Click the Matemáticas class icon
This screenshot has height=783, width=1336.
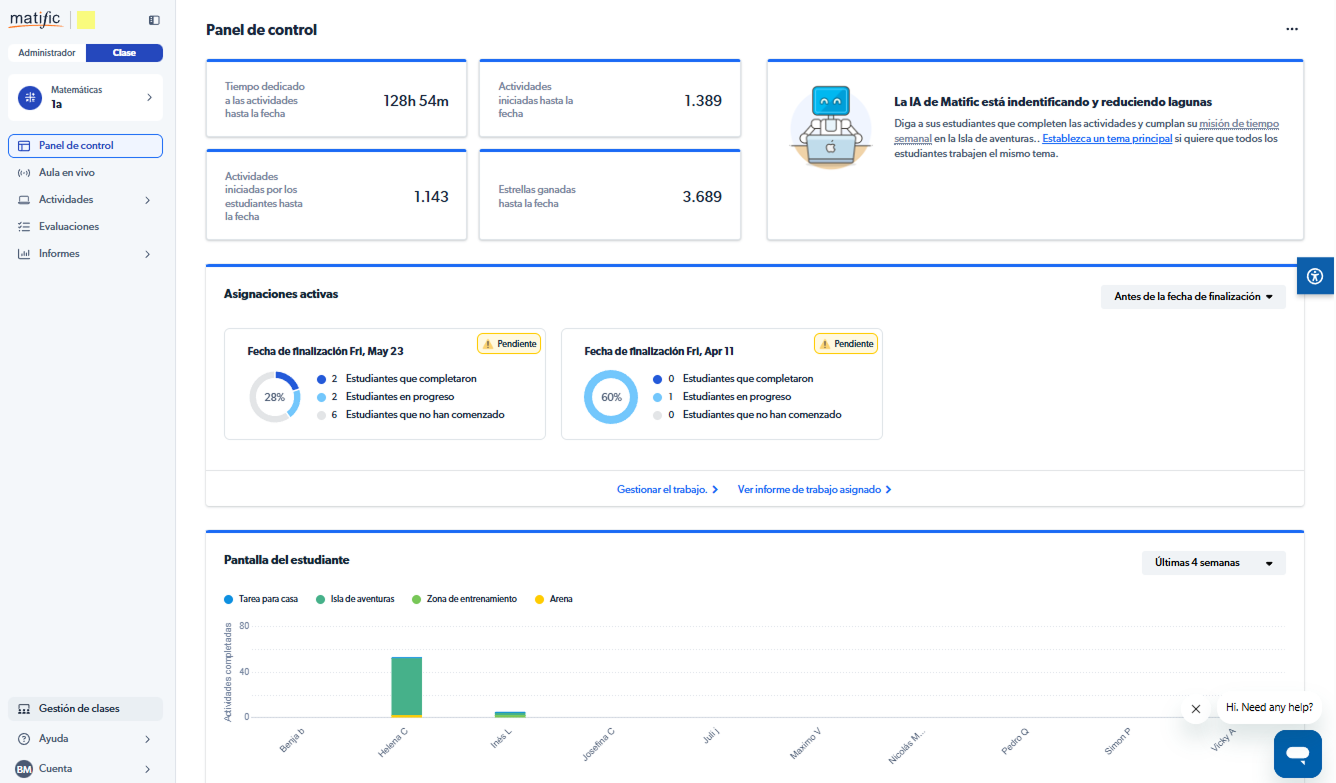click(30, 97)
